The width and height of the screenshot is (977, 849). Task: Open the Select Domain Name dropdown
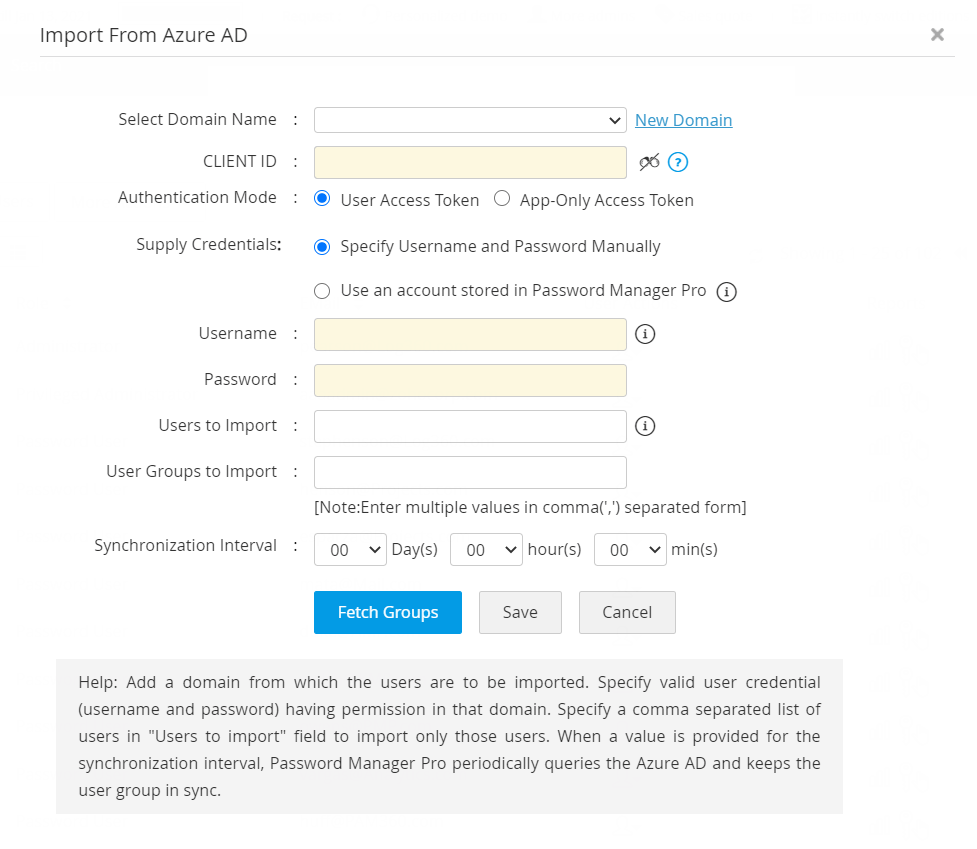[x=470, y=120]
